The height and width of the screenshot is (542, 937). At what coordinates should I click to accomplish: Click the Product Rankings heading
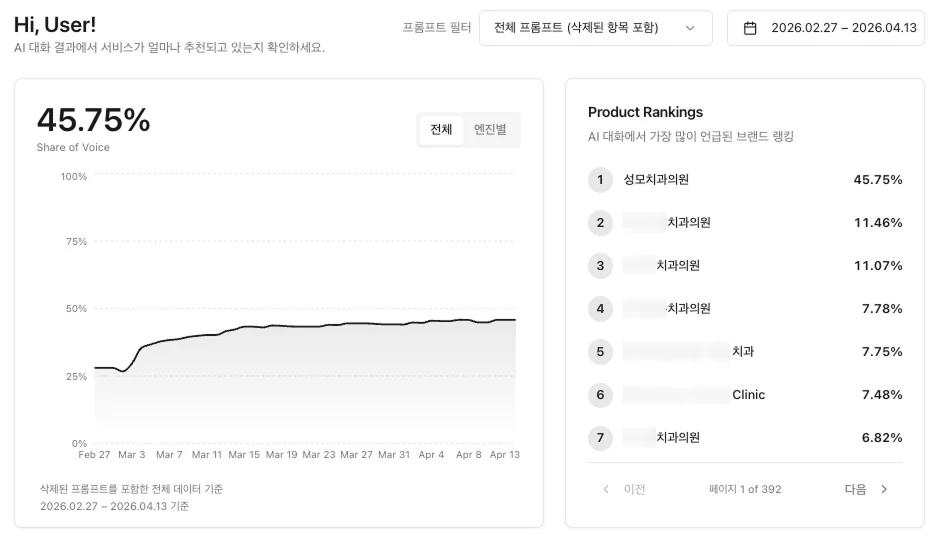pos(645,112)
